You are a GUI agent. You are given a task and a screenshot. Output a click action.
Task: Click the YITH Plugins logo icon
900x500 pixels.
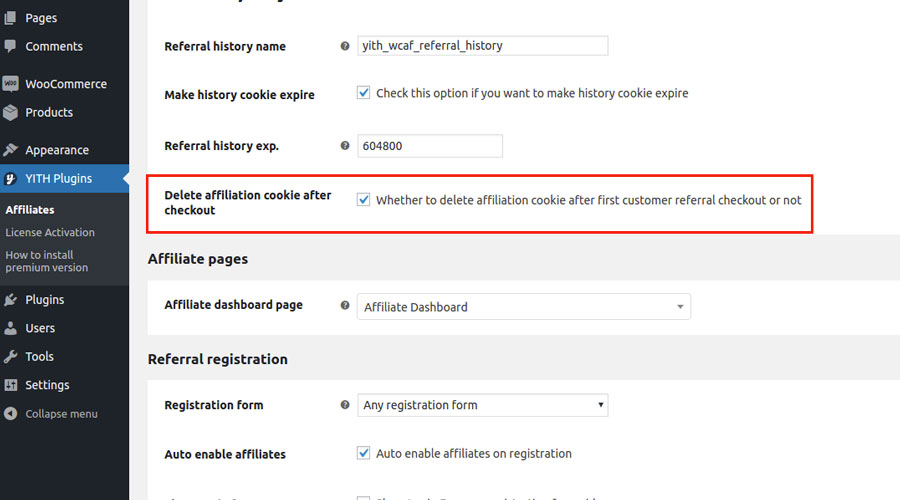pos(10,179)
